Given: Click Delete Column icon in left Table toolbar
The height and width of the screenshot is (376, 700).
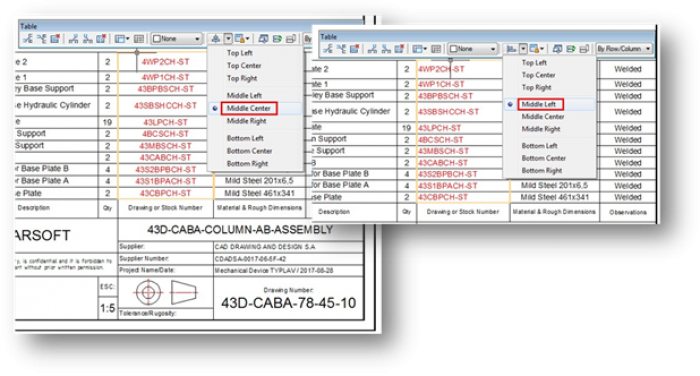Looking at the screenshot, I should pos(101,39).
